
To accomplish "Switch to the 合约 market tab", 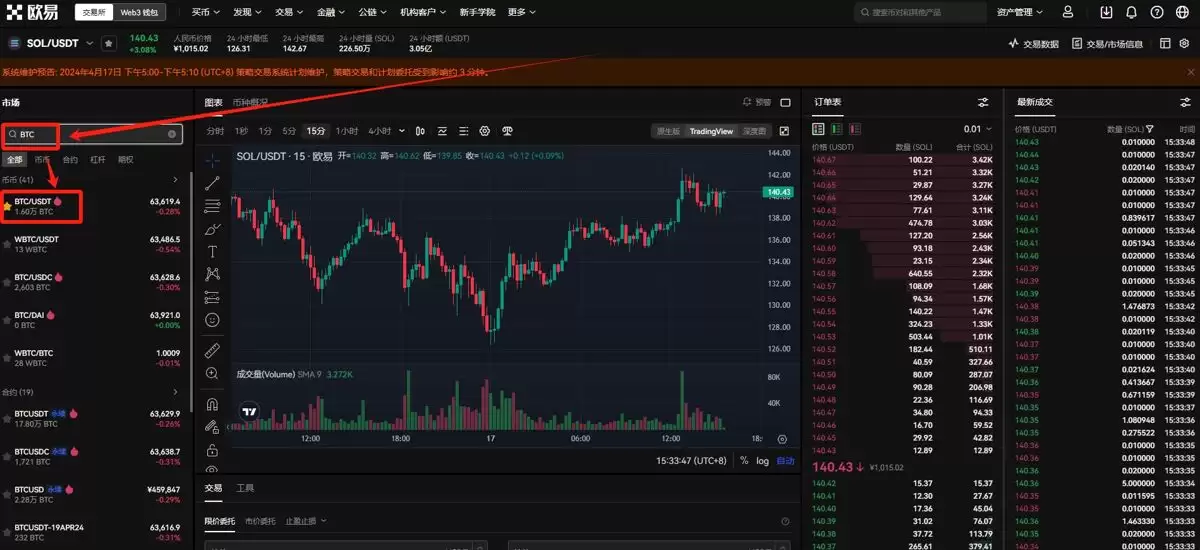I will coord(70,159).
